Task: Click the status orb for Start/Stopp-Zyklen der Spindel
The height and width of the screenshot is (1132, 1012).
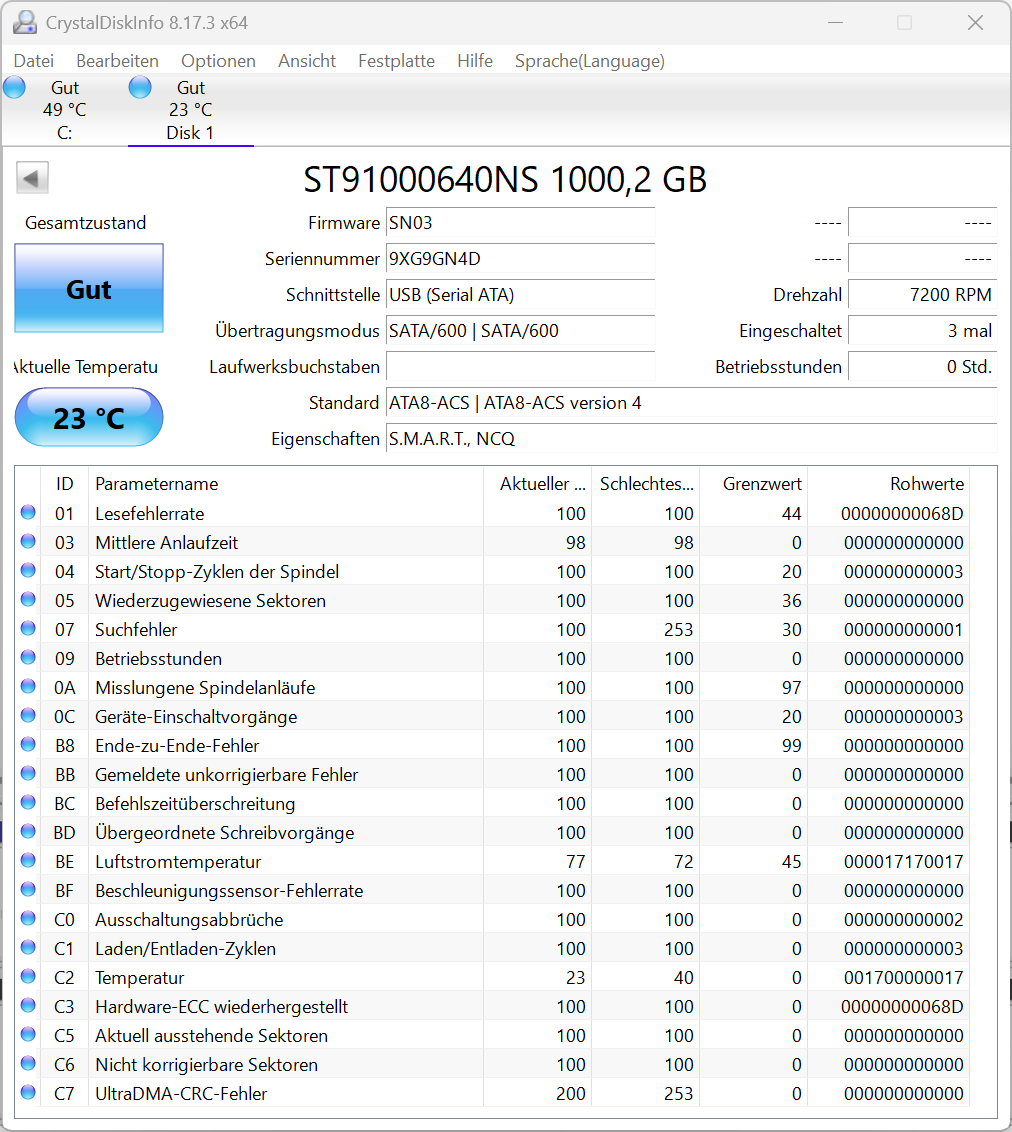Action: [x=28, y=570]
